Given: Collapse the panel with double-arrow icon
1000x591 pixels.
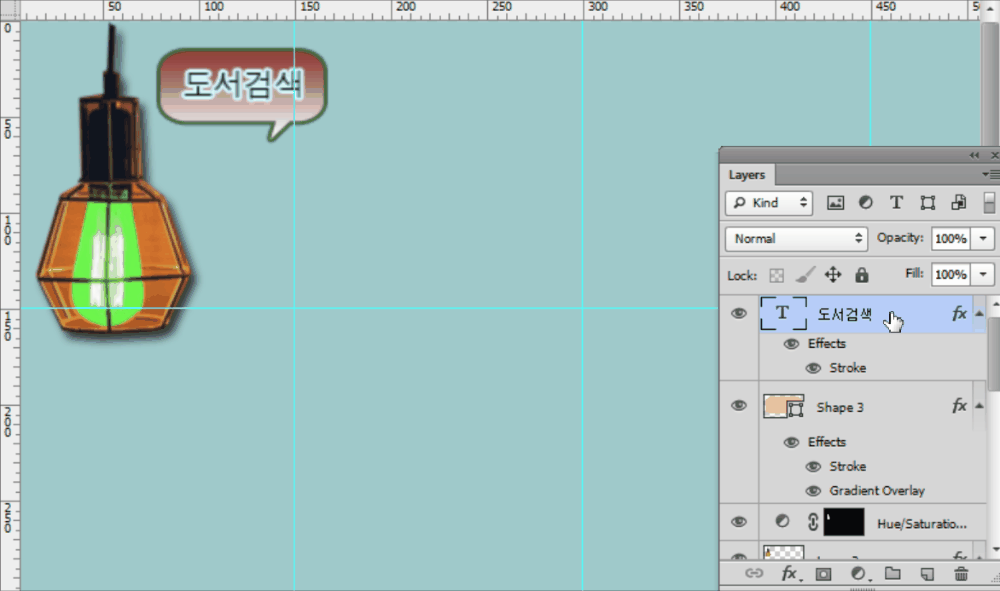Looking at the screenshot, I should [x=974, y=155].
